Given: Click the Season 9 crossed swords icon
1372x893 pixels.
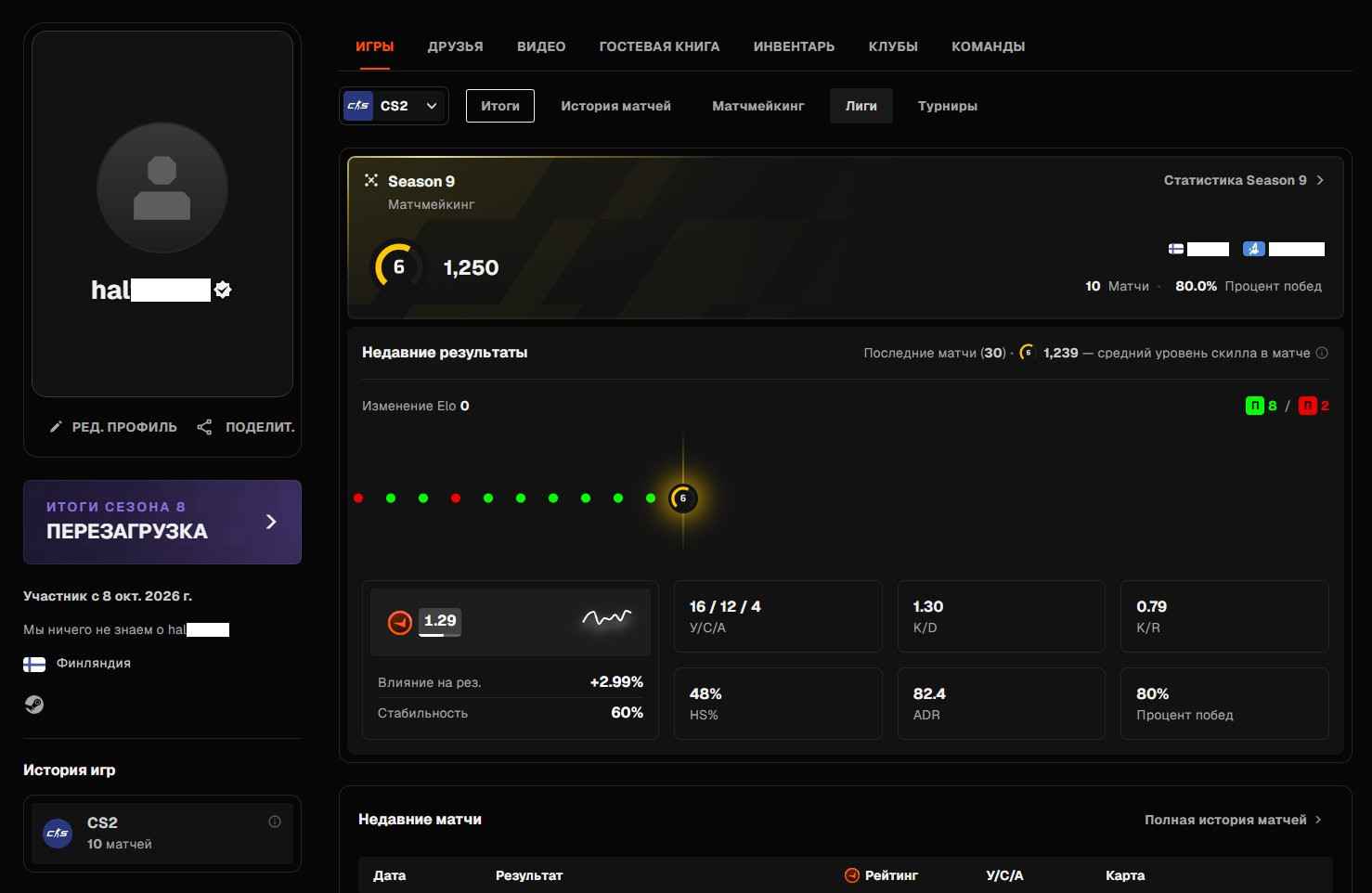Looking at the screenshot, I should click(x=371, y=180).
